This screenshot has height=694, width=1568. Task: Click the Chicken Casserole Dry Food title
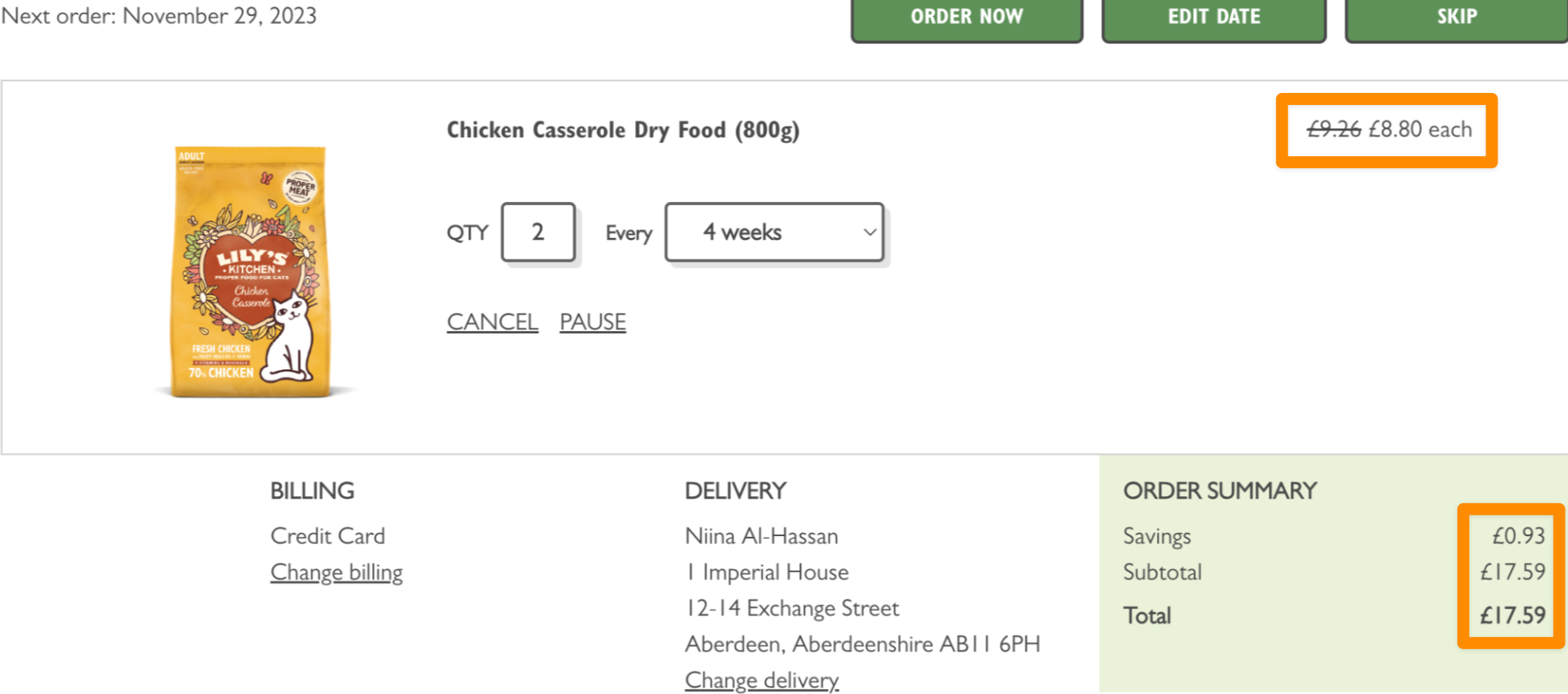[623, 130]
